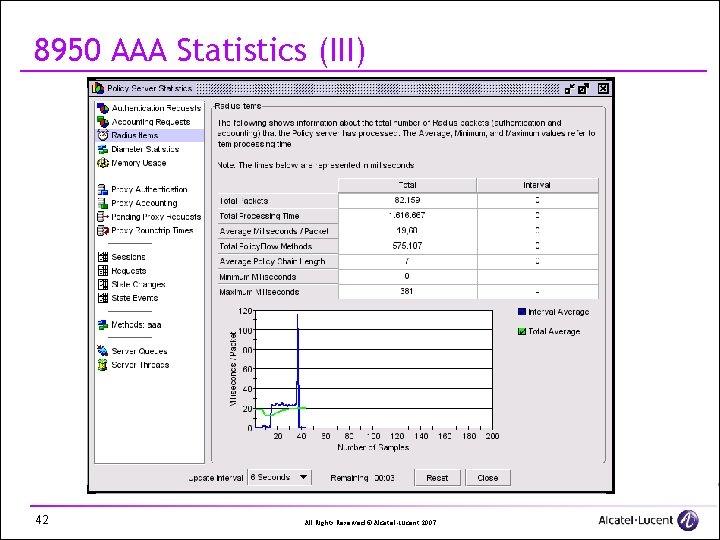
Task: Click the Interval Average blue legend swatch
Action: (x=522, y=312)
